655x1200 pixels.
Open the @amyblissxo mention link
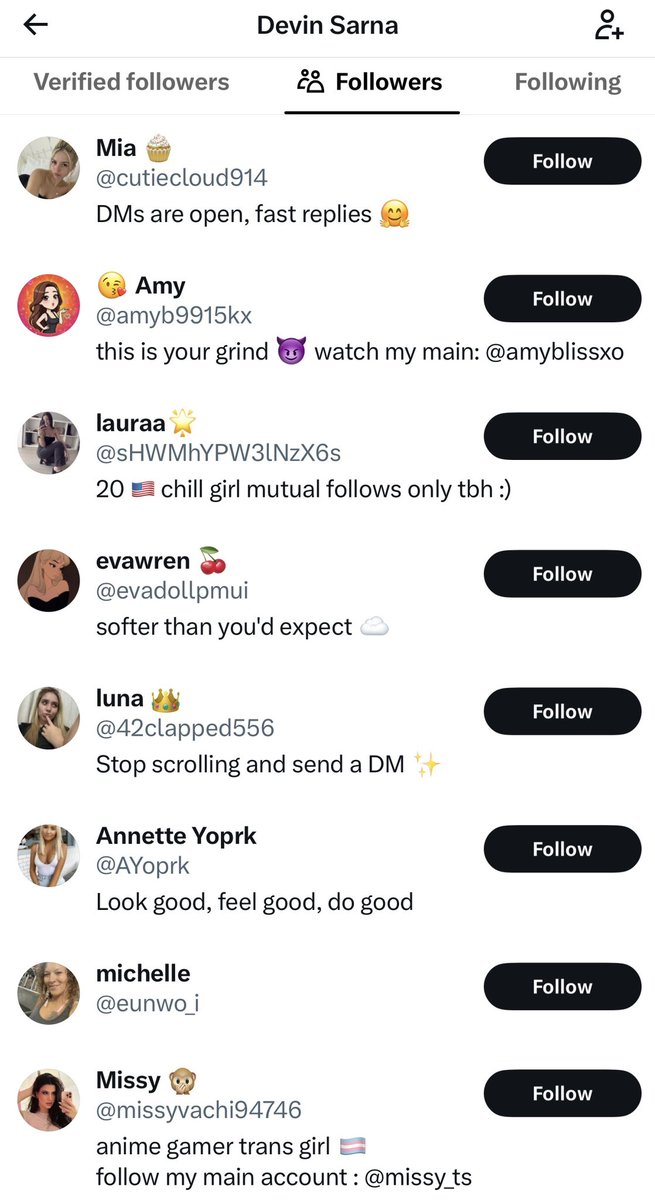[x=555, y=352]
